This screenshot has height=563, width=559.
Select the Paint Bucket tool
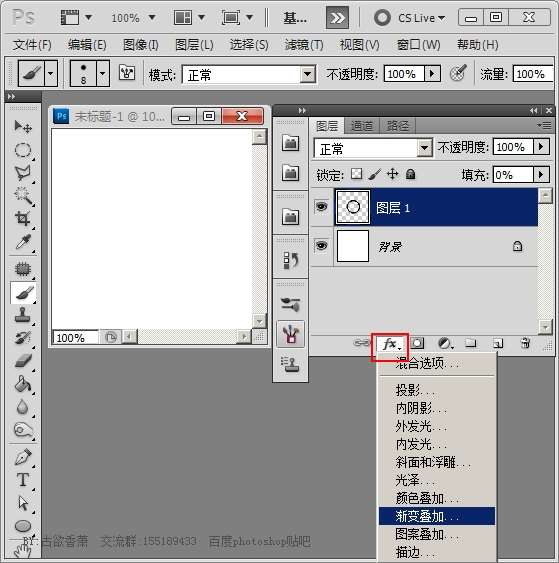click(23, 384)
